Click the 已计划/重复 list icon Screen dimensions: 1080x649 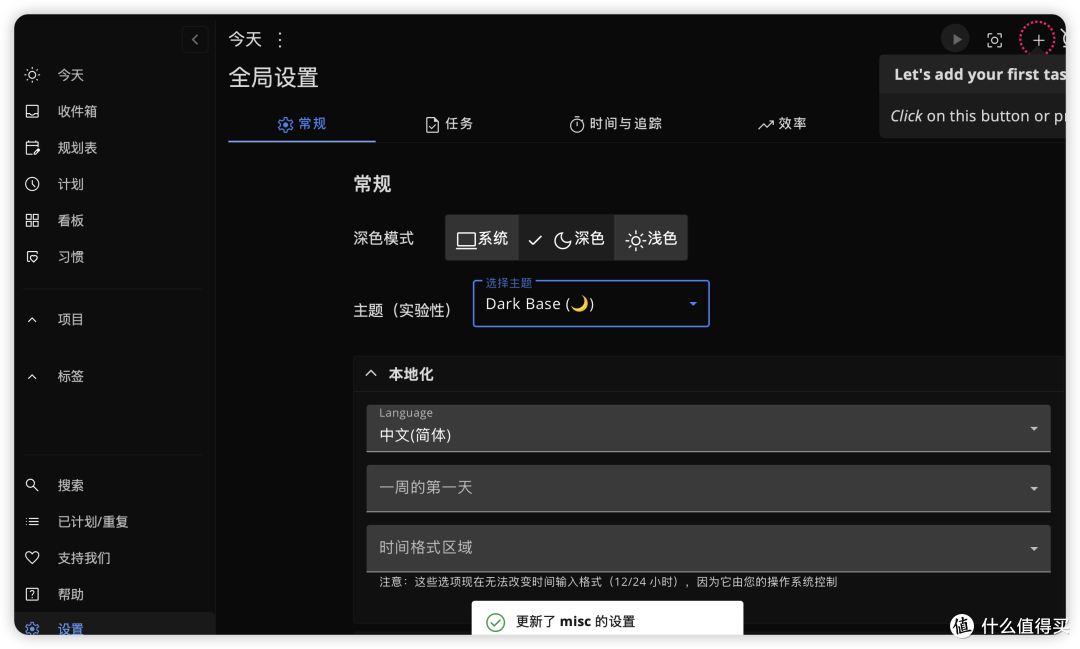(x=32, y=522)
